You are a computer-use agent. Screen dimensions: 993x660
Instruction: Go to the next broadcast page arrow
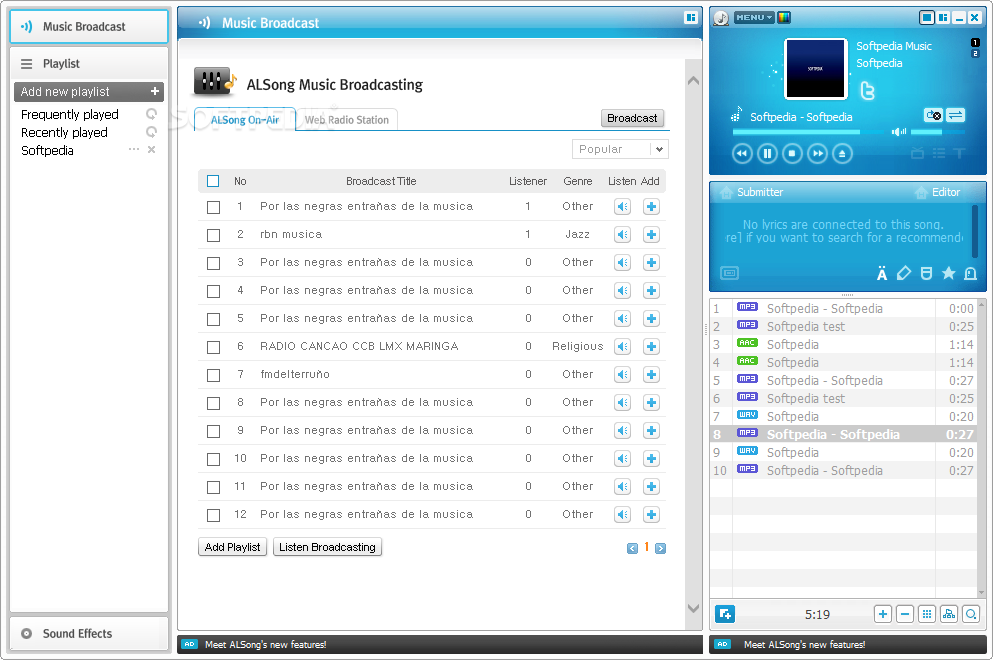pyautogui.click(x=661, y=549)
